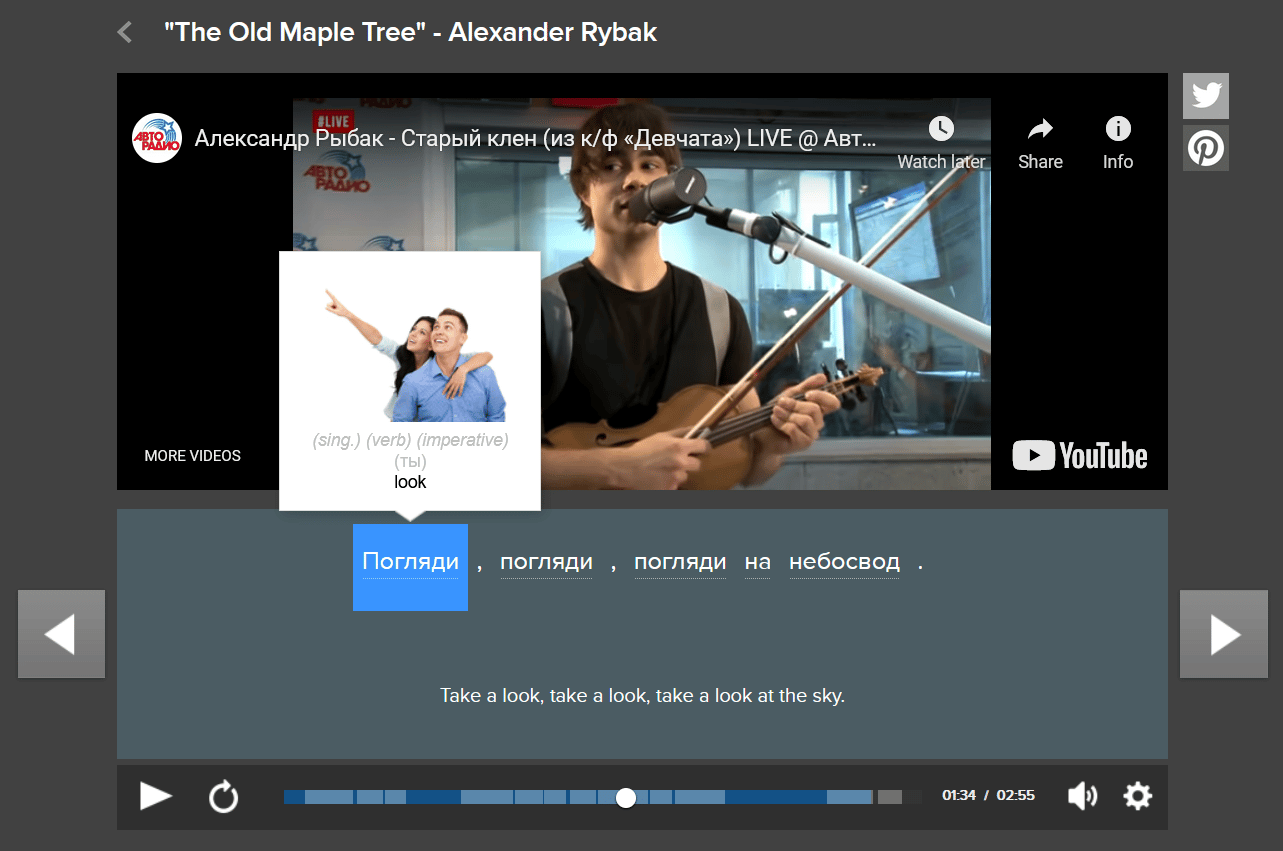This screenshot has height=851, width=1283.
Task: Play the video with the play button
Action: pyautogui.click(x=155, y=796)
